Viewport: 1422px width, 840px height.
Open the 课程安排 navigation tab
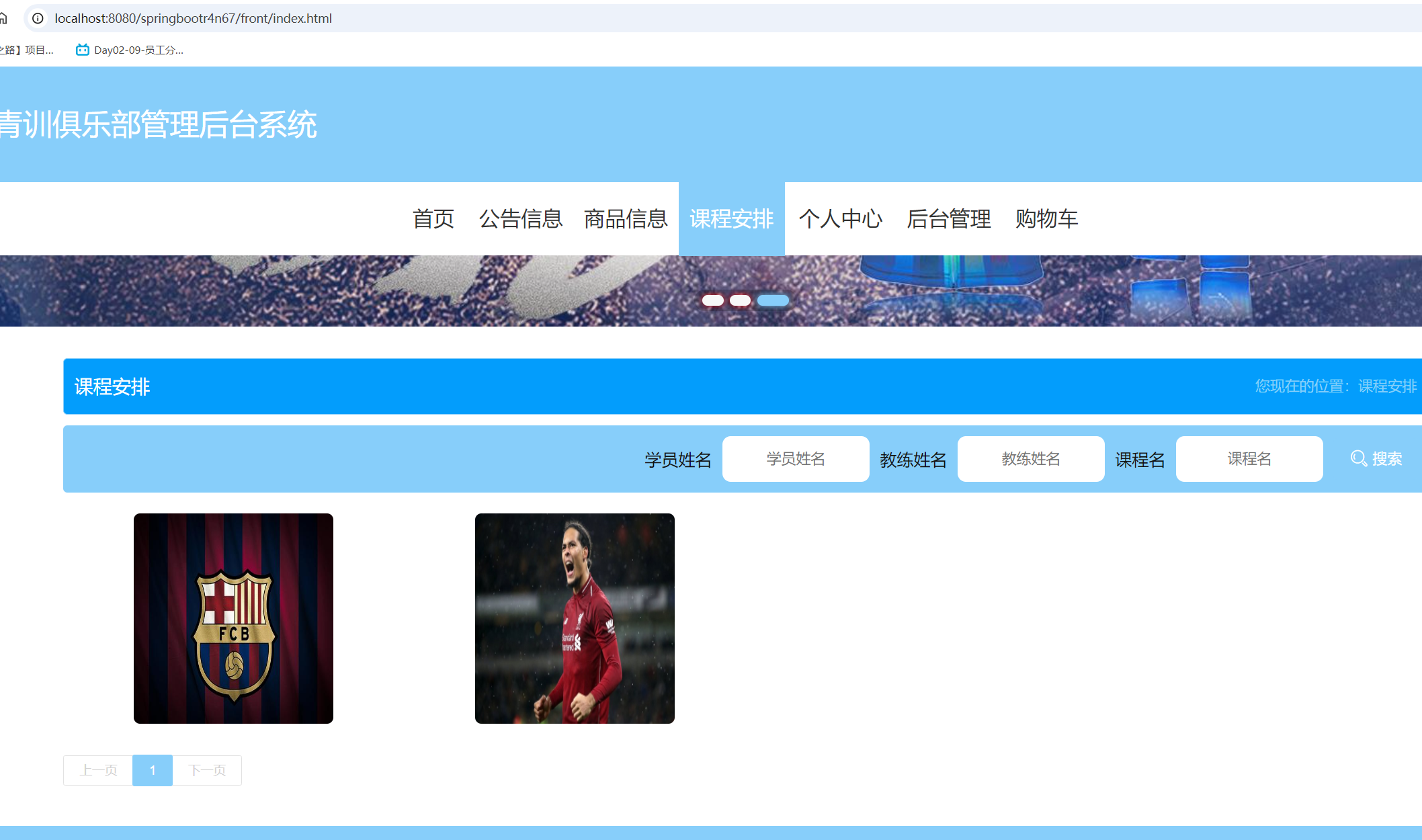pos(731,219)
